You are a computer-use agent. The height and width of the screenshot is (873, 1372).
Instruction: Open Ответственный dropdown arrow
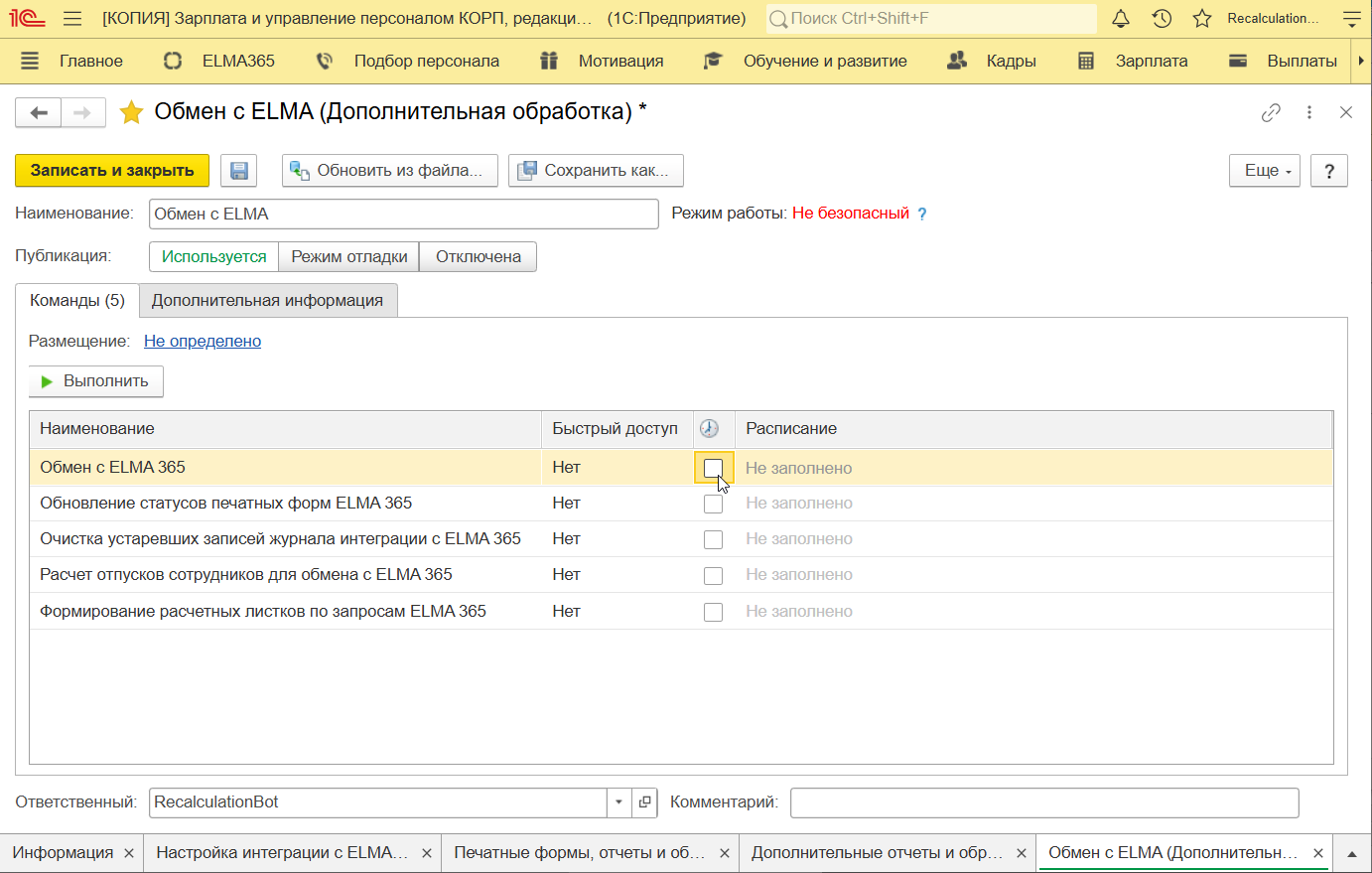click(x=619, y=801)
